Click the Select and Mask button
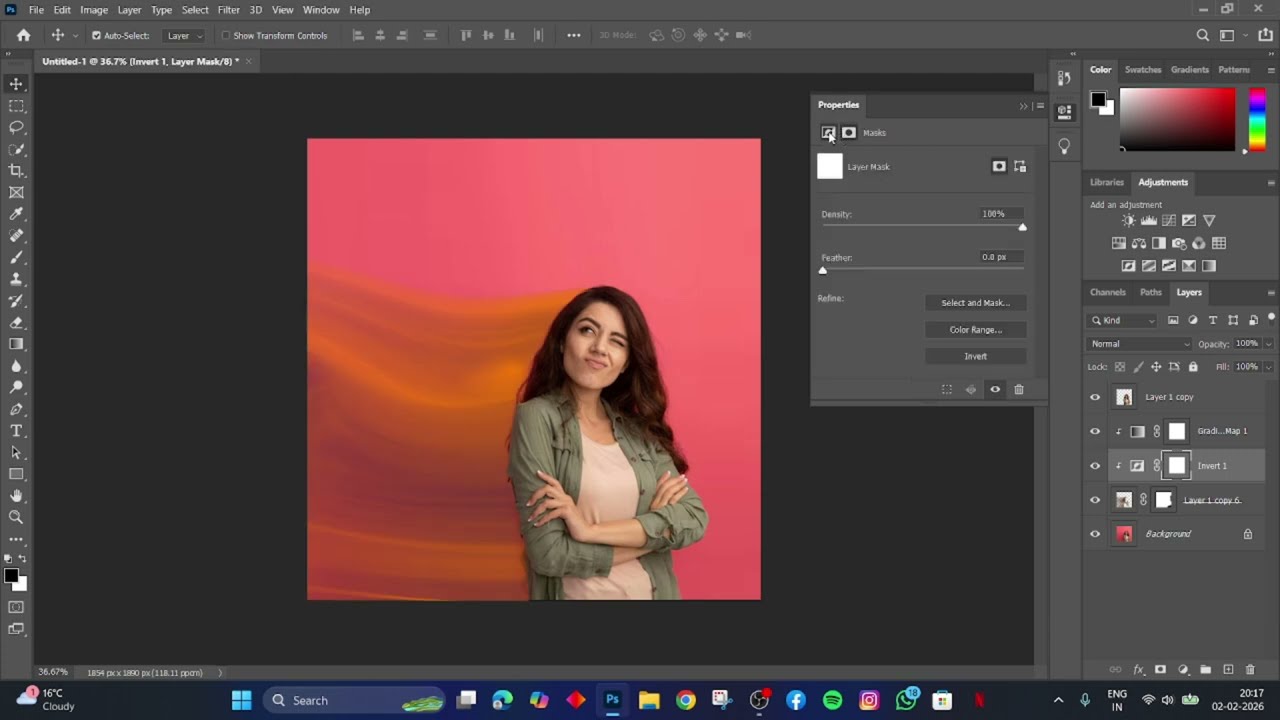Screen dimensions: 1280x720 pos(976,303)
